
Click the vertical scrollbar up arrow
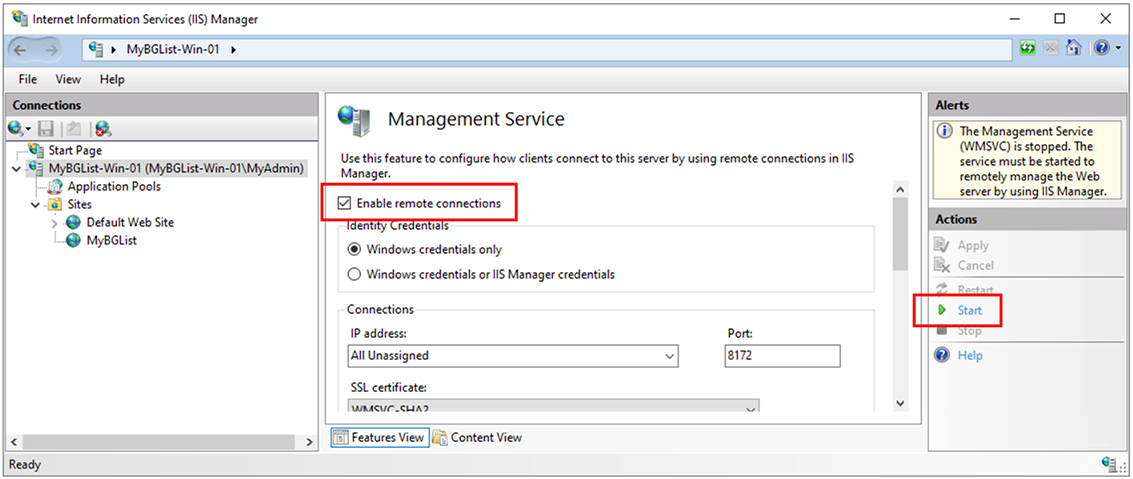pyautogui.click(x=900, y=189)
